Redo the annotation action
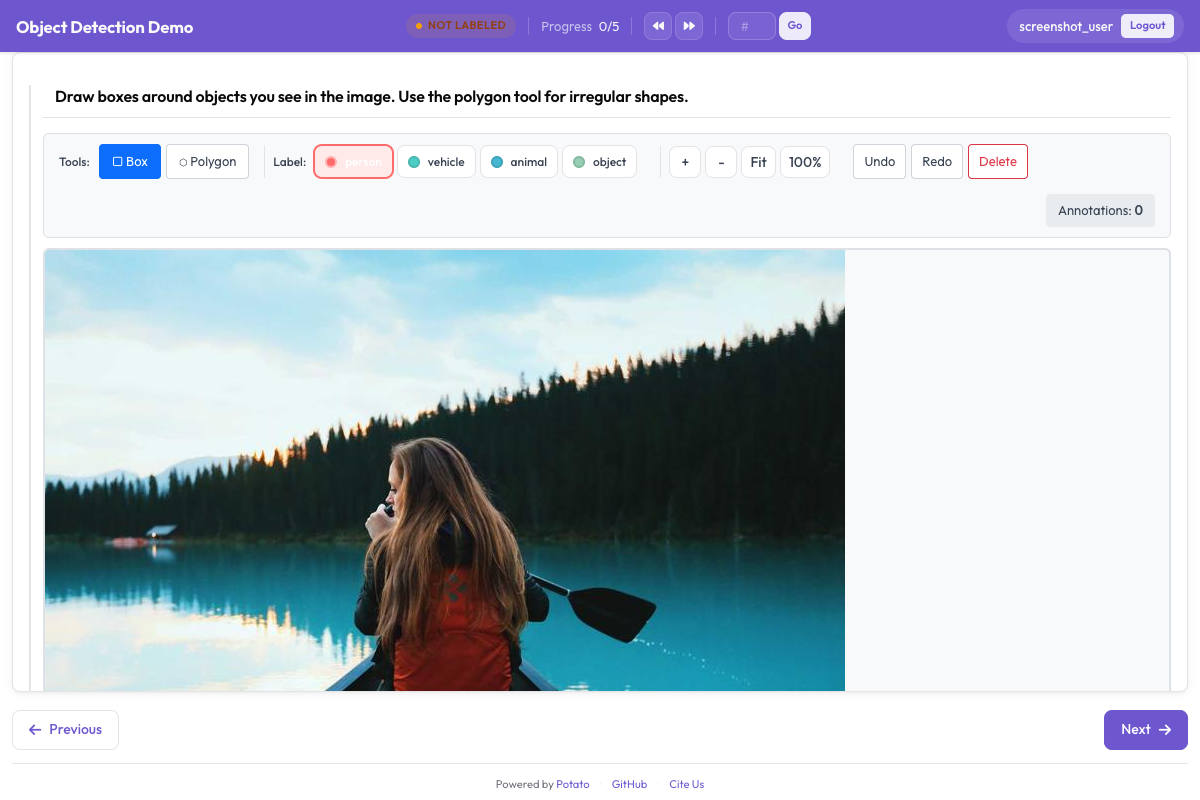Viewport: 1200px width, 800px height. point(937,162)
